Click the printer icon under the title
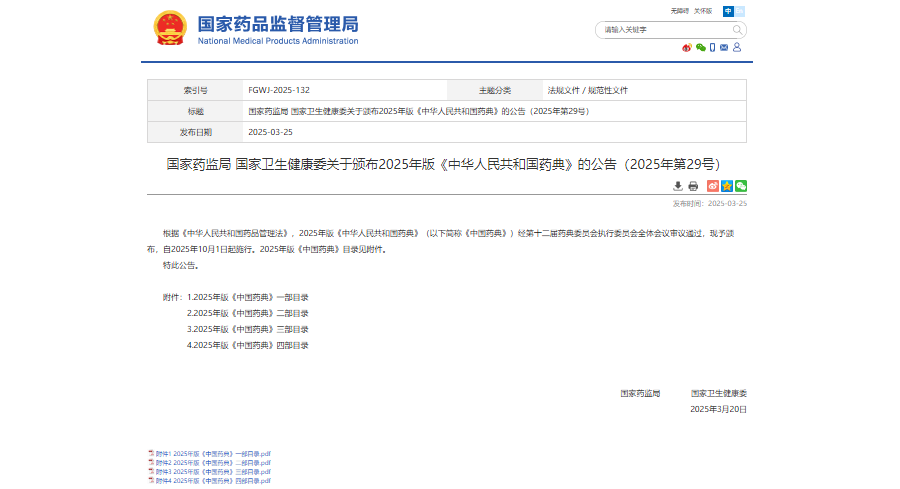 (693, 186)
